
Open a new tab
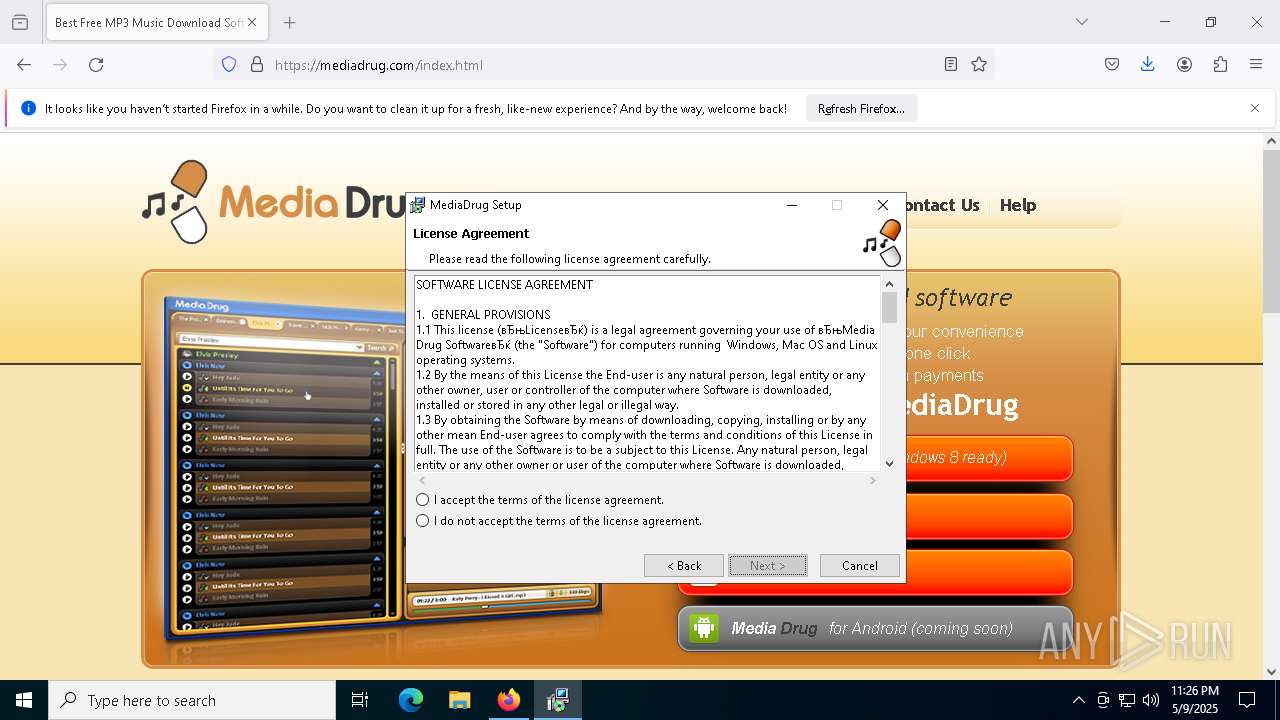tap(290, 22)
